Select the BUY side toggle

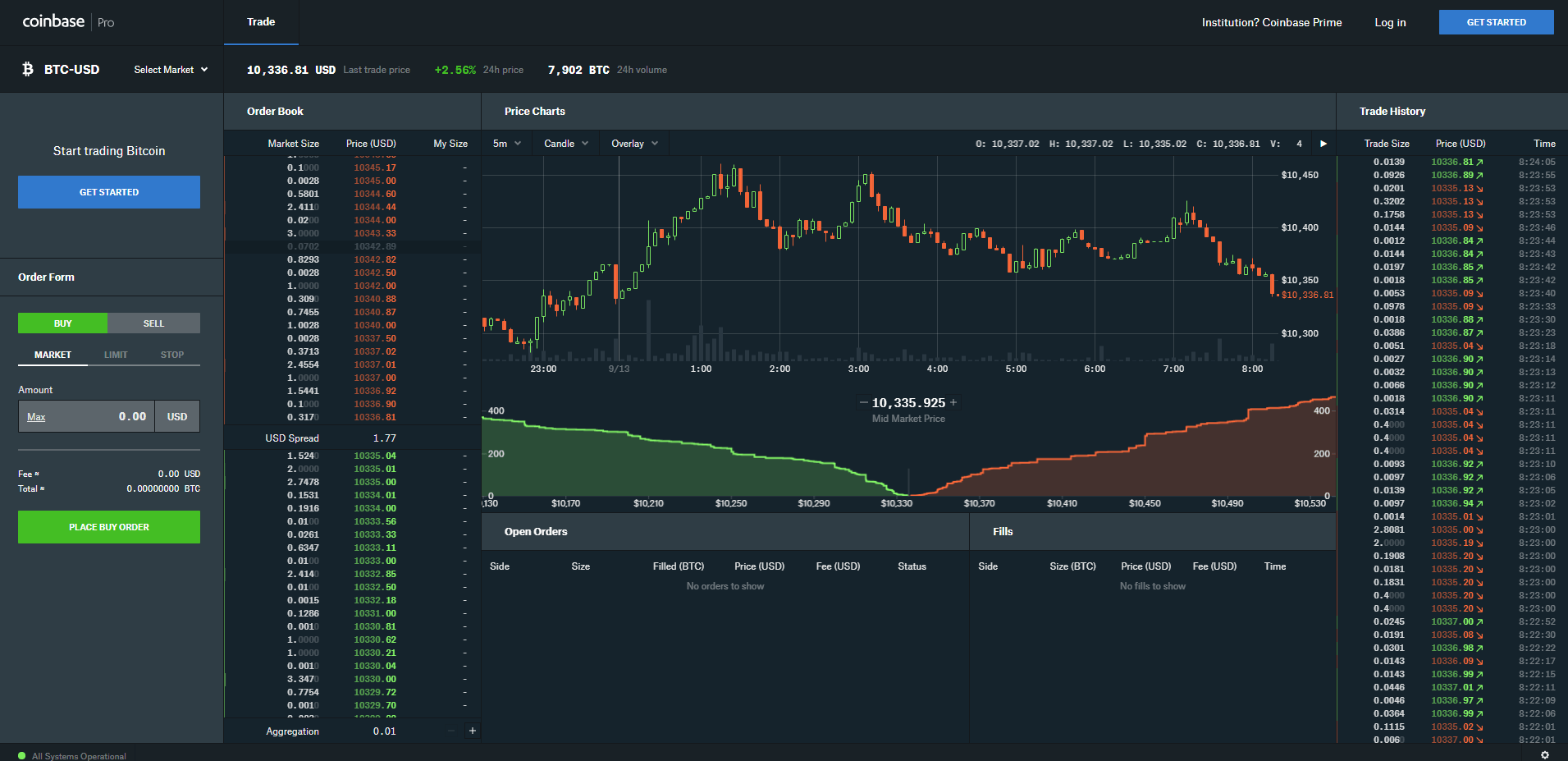(63, 323)
